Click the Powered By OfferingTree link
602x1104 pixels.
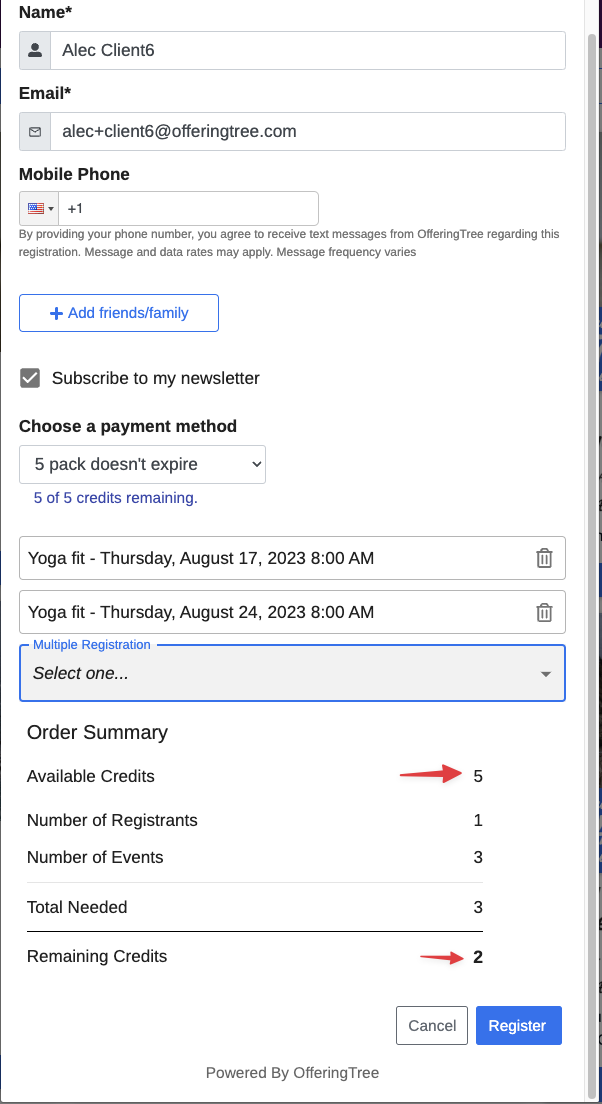tap(292, 1073)
